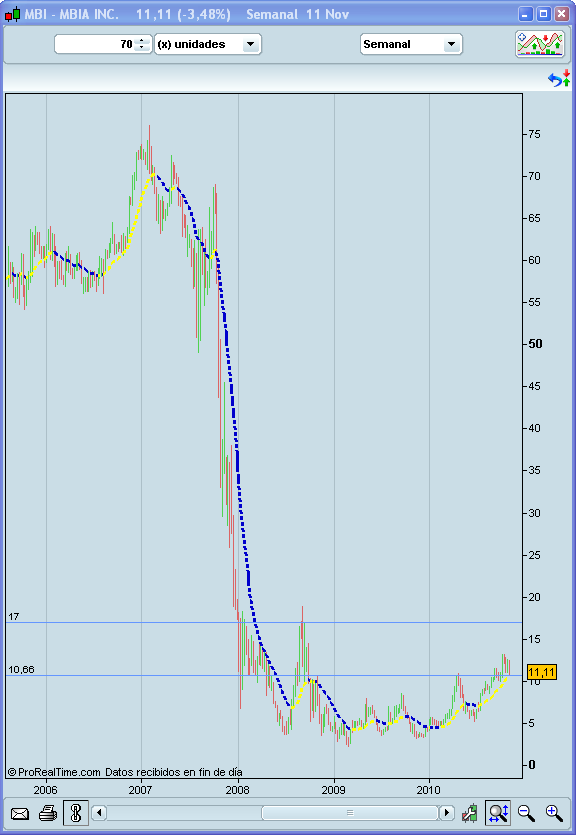This screenshot has height=835, width=576.
Task: Click the 2006 label on time axis
Action: click(x=45, y=790)
